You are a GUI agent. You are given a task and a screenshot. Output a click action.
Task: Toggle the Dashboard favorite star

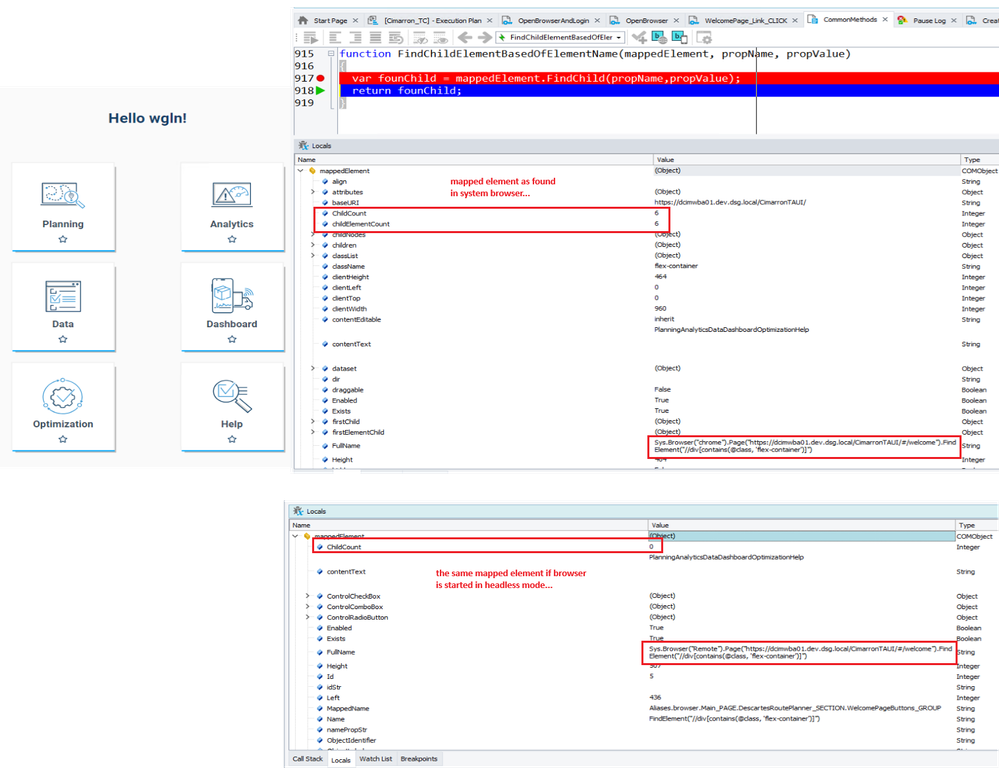pyautogui.click(x=232, y=339)
